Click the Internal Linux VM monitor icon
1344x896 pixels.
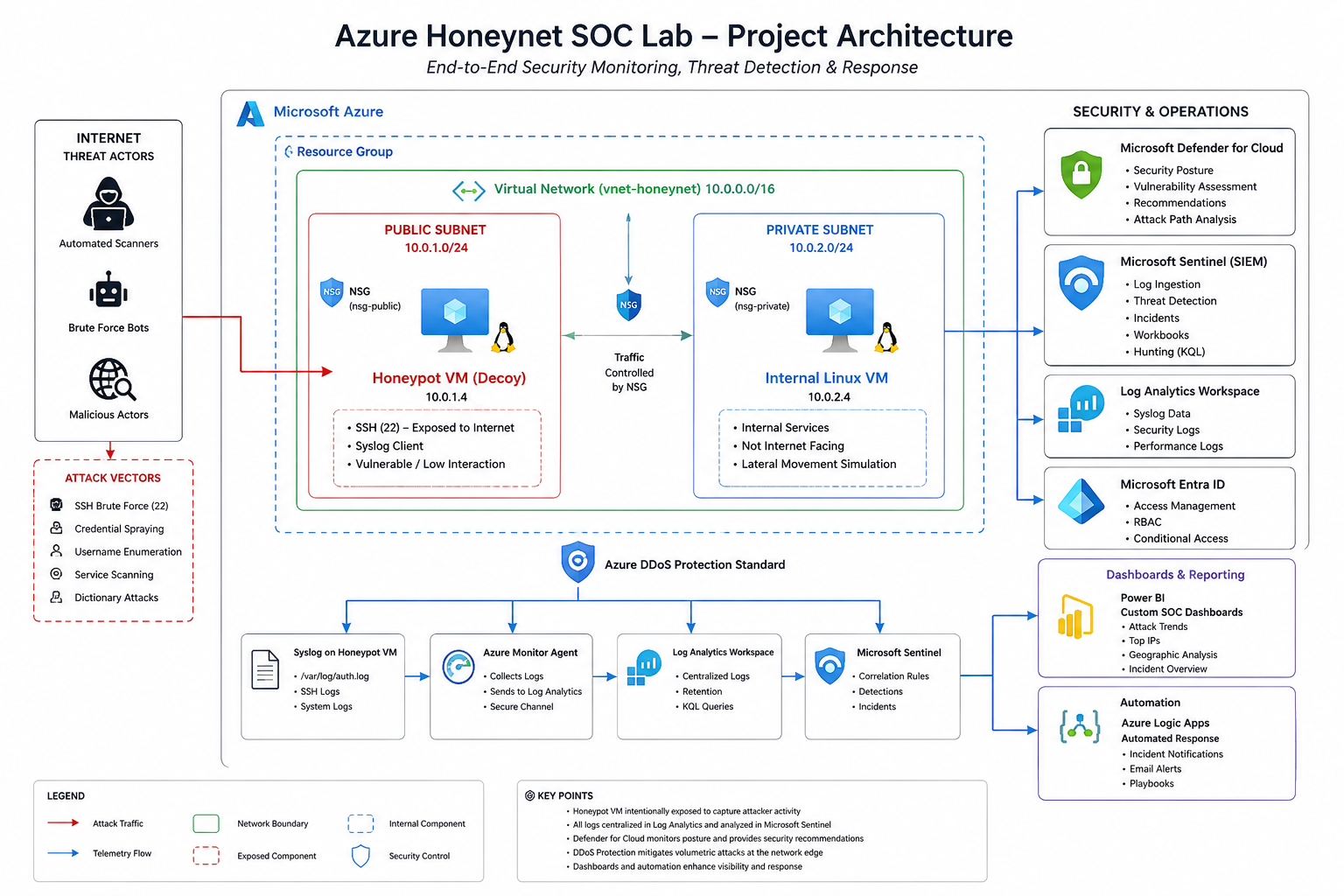coord(840,319)
